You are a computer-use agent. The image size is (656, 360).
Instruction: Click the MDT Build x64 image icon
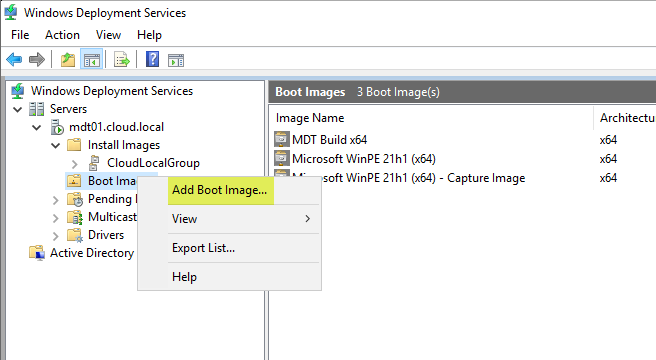(x=282, y=139)
